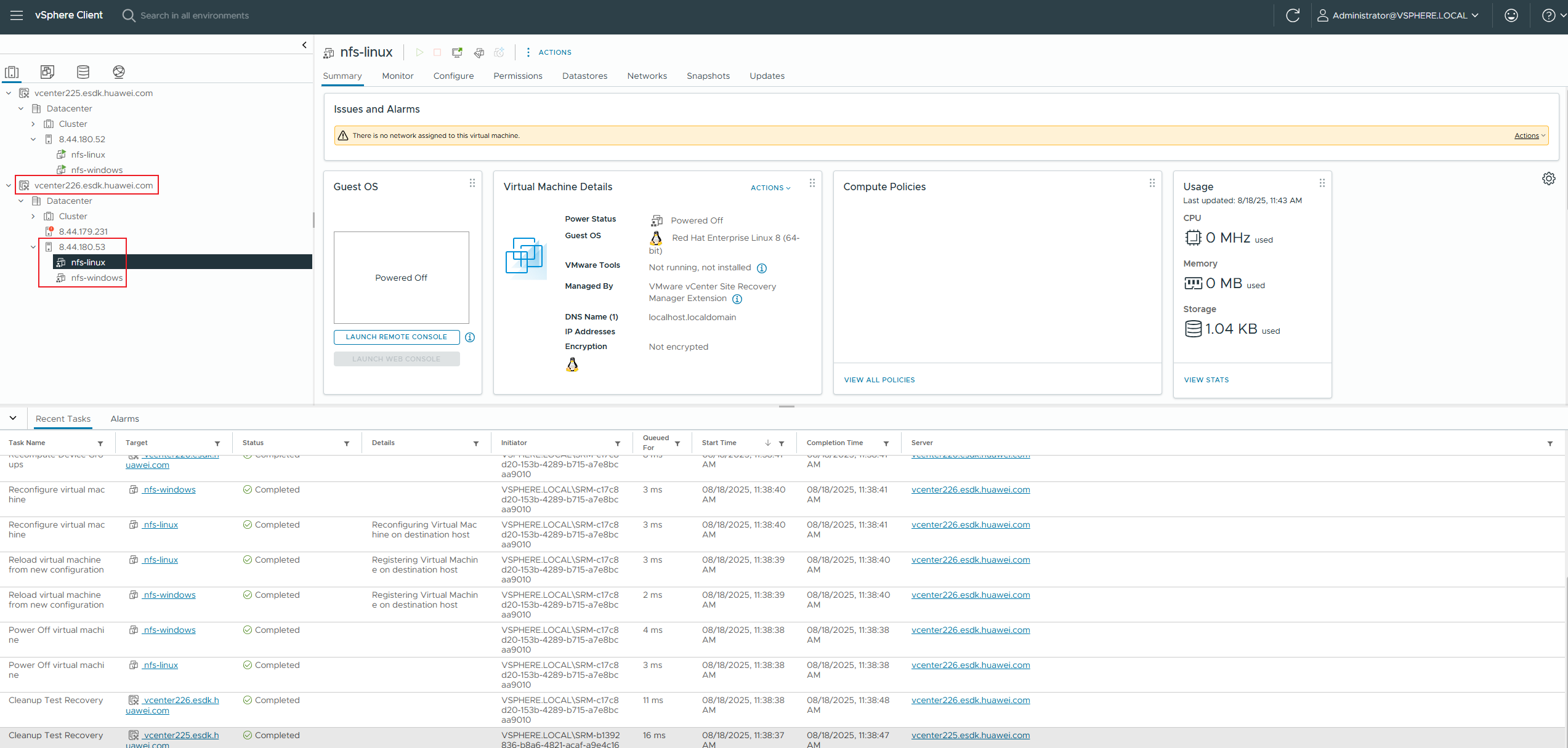Collapse host 8.44.180.52 tree node

[x=33, y=139]
